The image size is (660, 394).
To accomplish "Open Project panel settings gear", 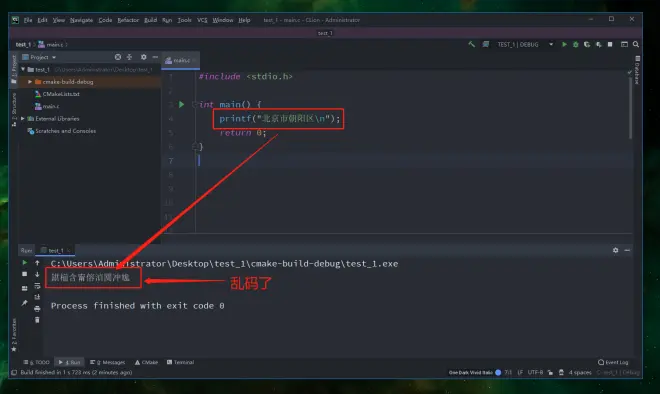I will (x=144, y=57).
